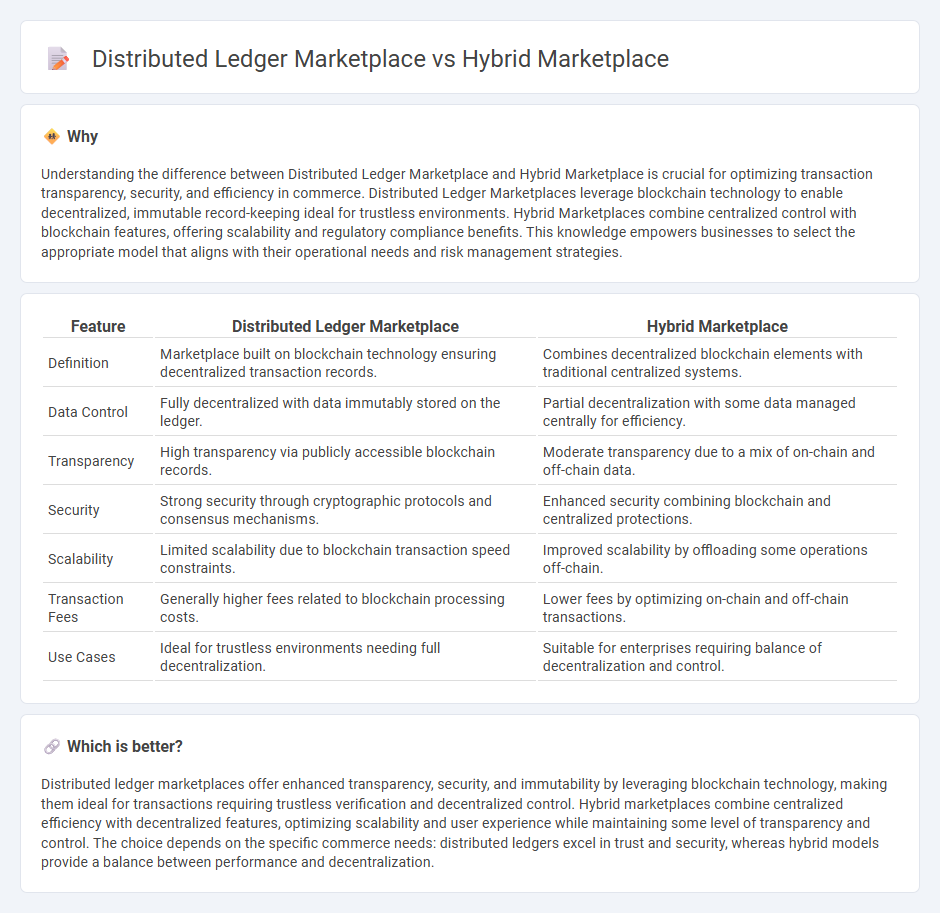Click the Distributed Ledger Marketplace column header

(345, 326)
